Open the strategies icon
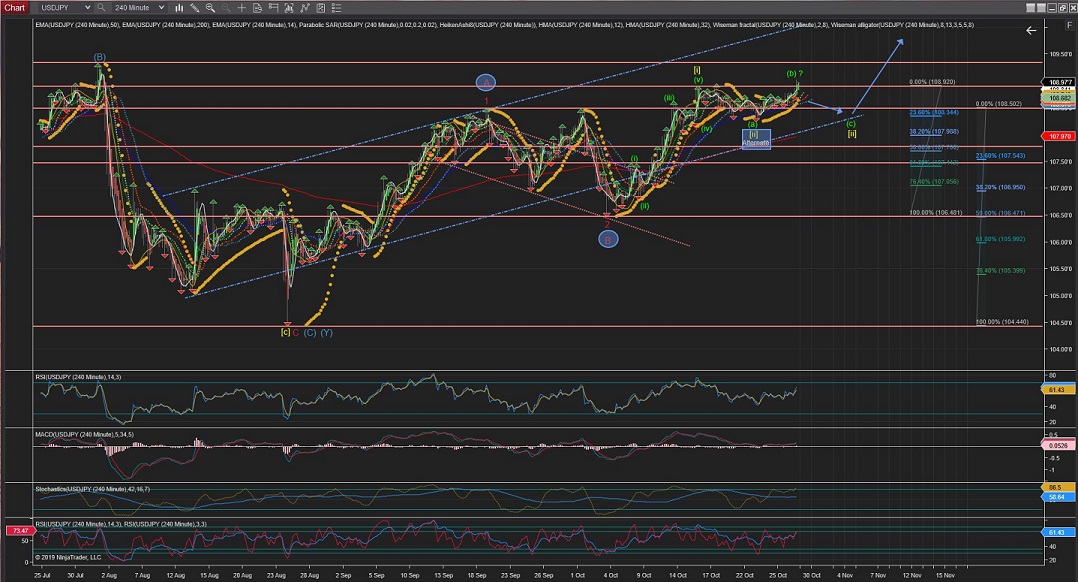 pyautogui.click(x=305, y=7)
